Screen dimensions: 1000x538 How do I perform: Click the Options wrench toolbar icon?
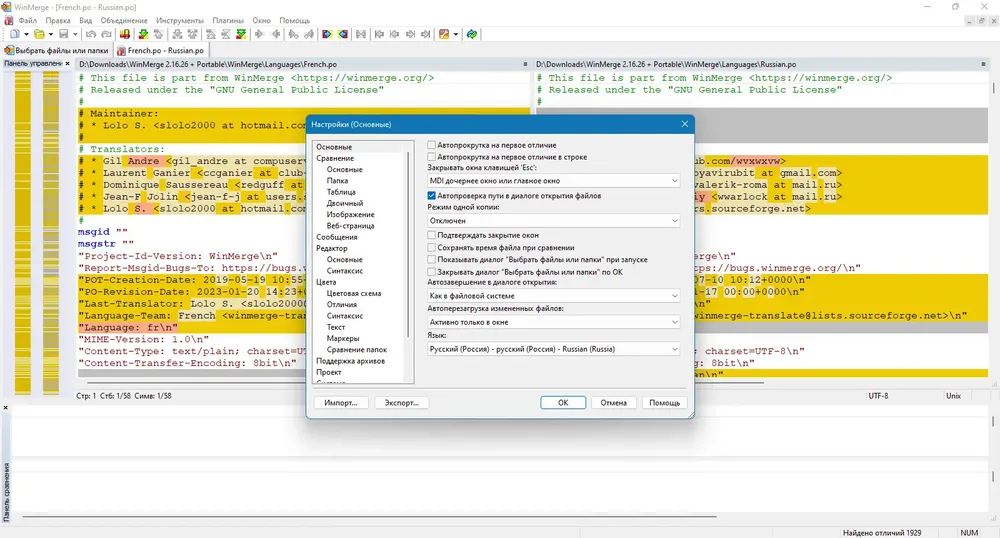pyautogui.click(x=444, y=34)
